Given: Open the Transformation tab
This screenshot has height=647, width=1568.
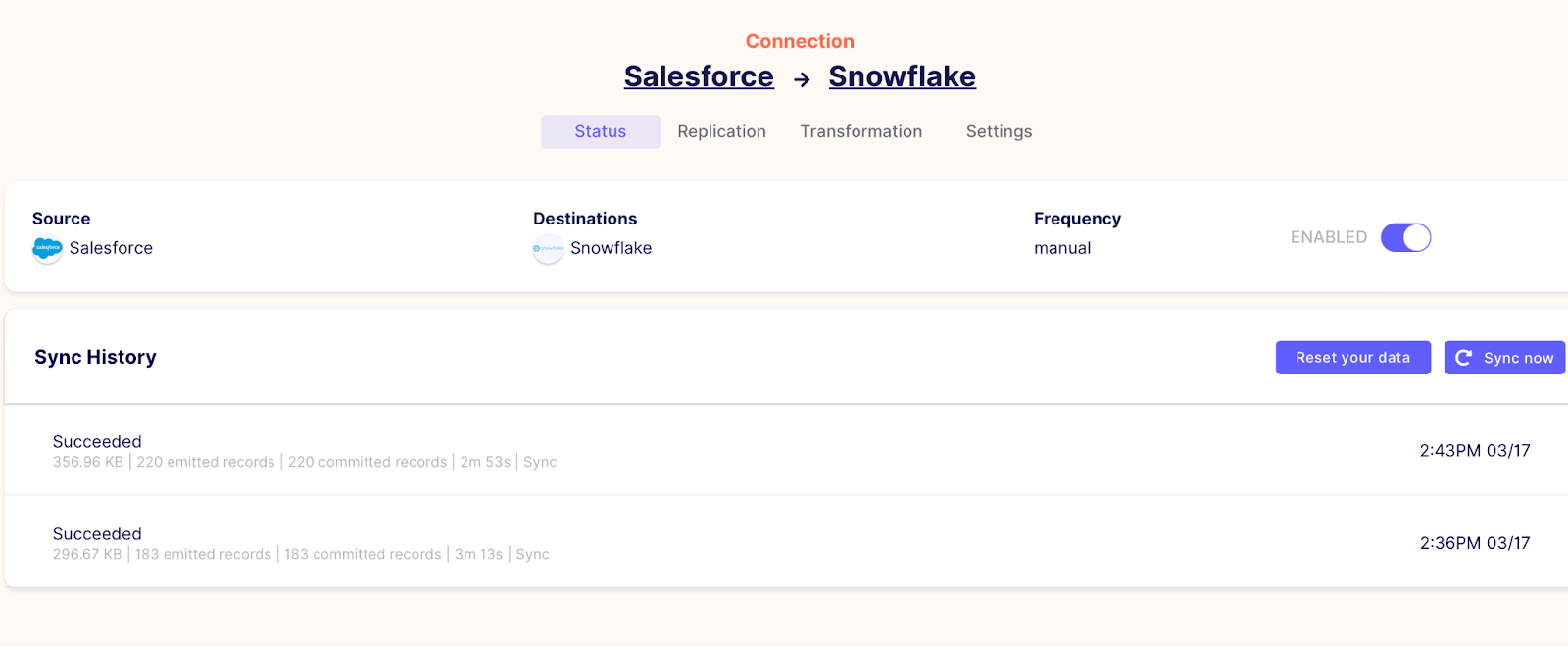Looking at the screenshot, I should click(x=860, y=131).
